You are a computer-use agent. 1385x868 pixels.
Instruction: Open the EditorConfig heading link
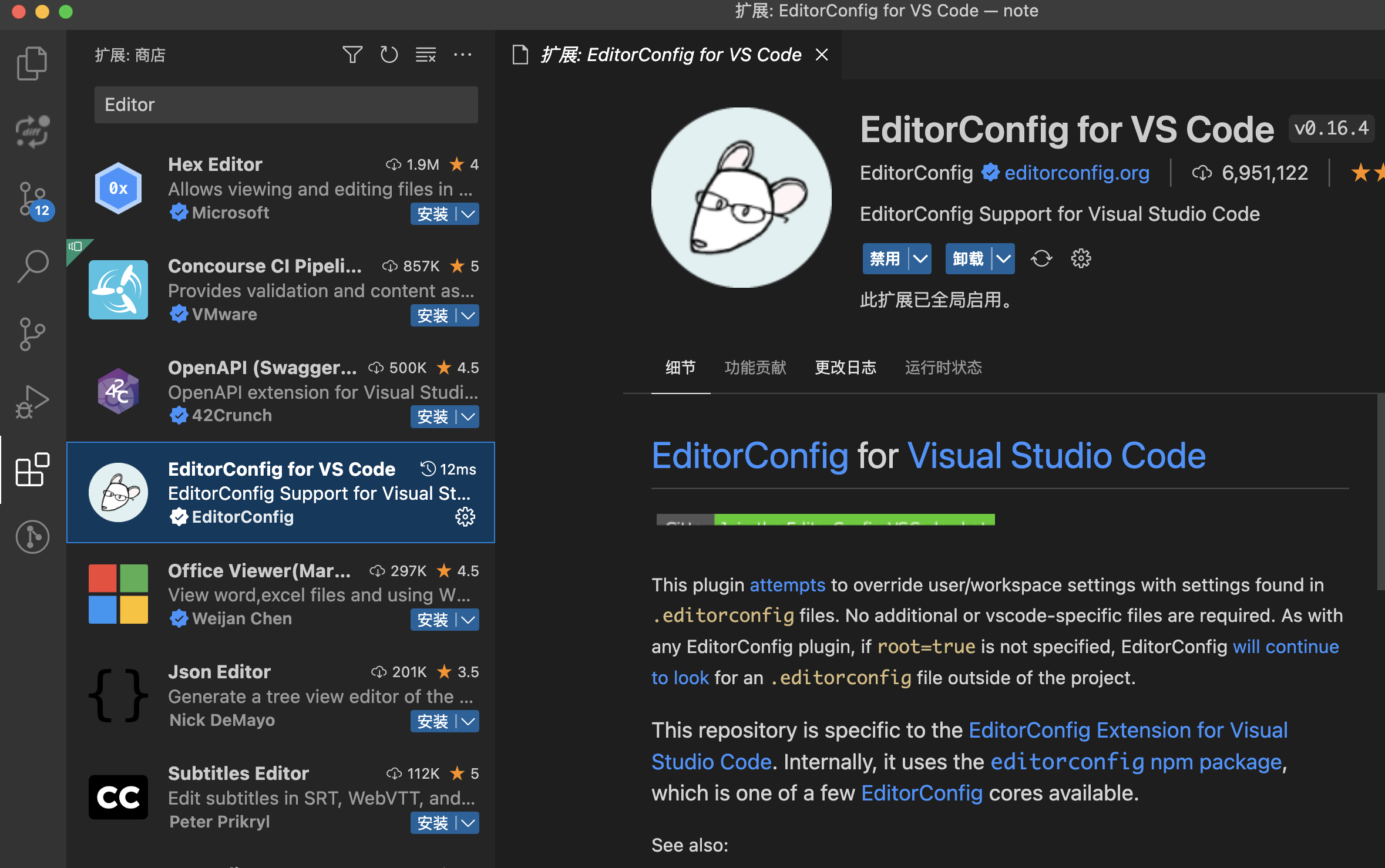click(x=749, y=456)
